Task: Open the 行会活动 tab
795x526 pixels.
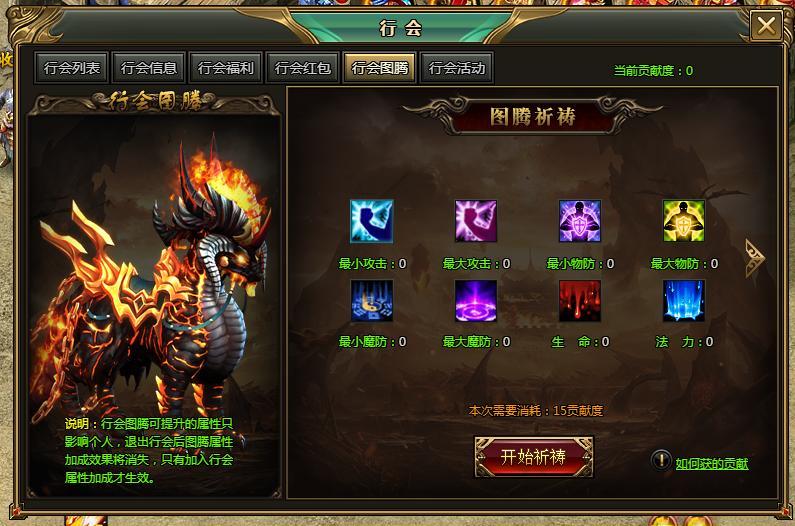Action: 457,68
